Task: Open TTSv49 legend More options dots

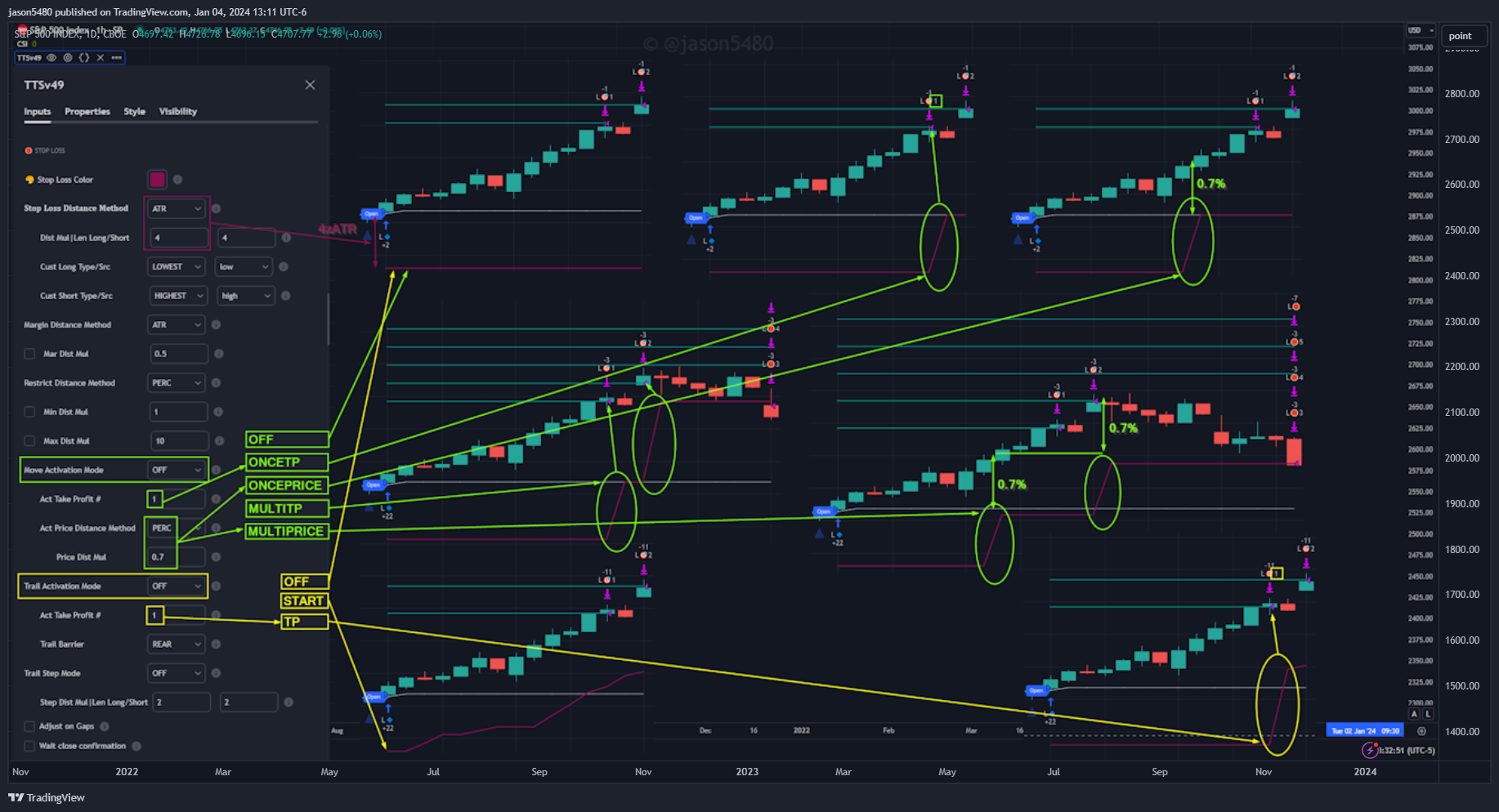Action: pyautogui.click(x=117, y=58)
